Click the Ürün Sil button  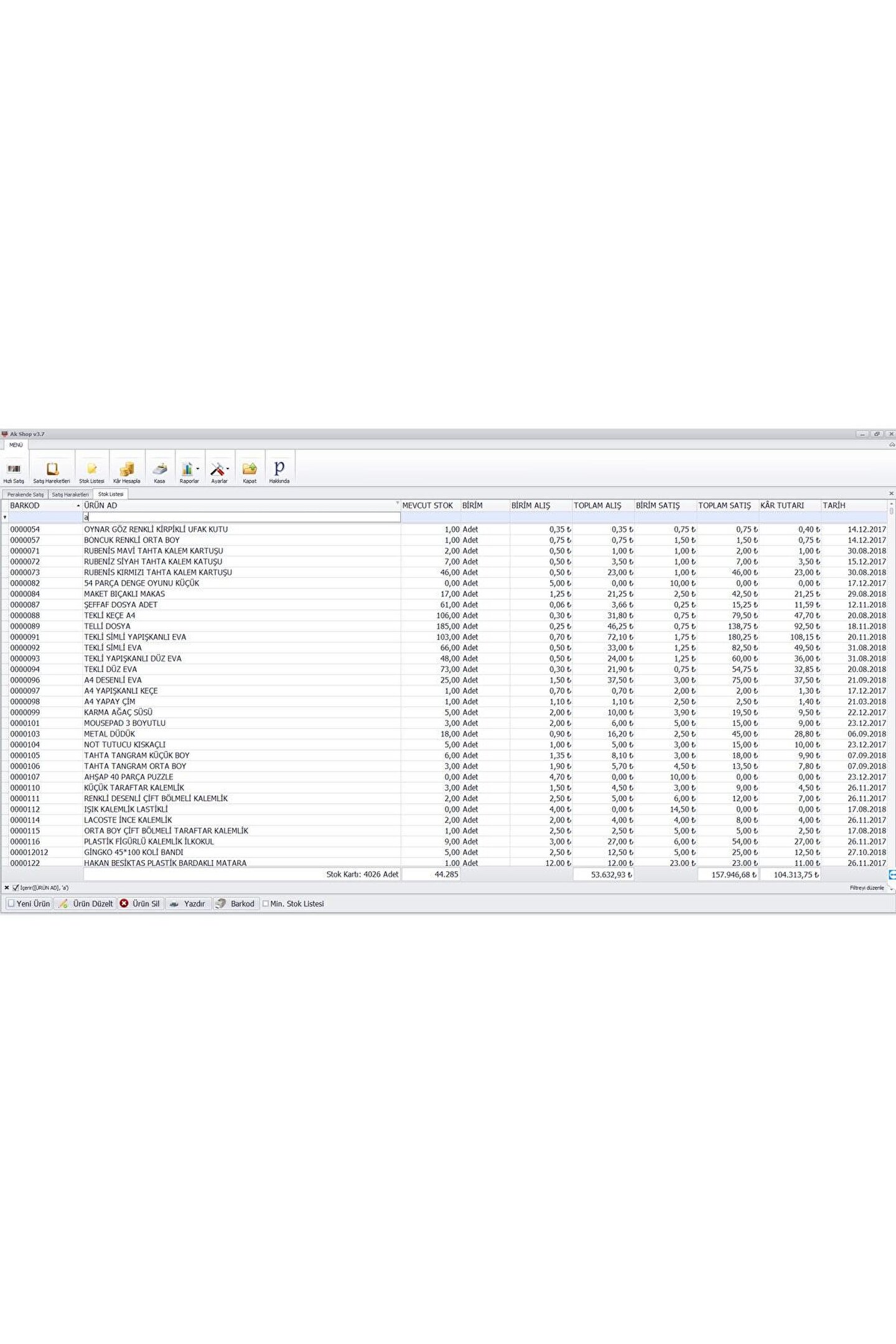click(140, 903)
